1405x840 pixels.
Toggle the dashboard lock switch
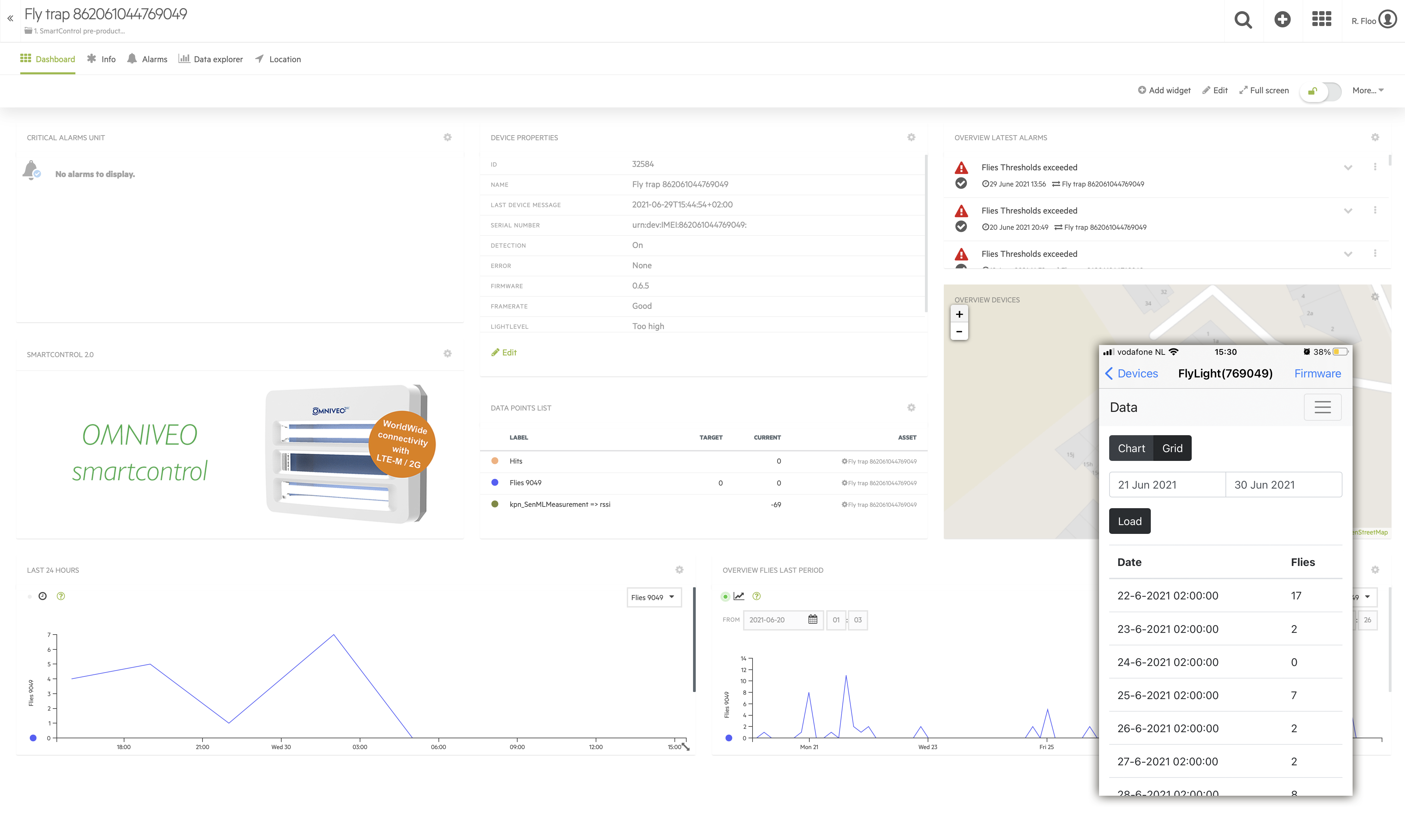click(1320, 91)
